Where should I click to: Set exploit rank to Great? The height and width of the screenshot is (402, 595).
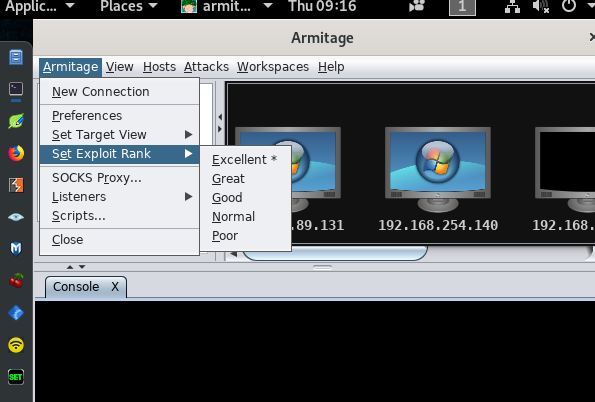[x=246, y=178]
